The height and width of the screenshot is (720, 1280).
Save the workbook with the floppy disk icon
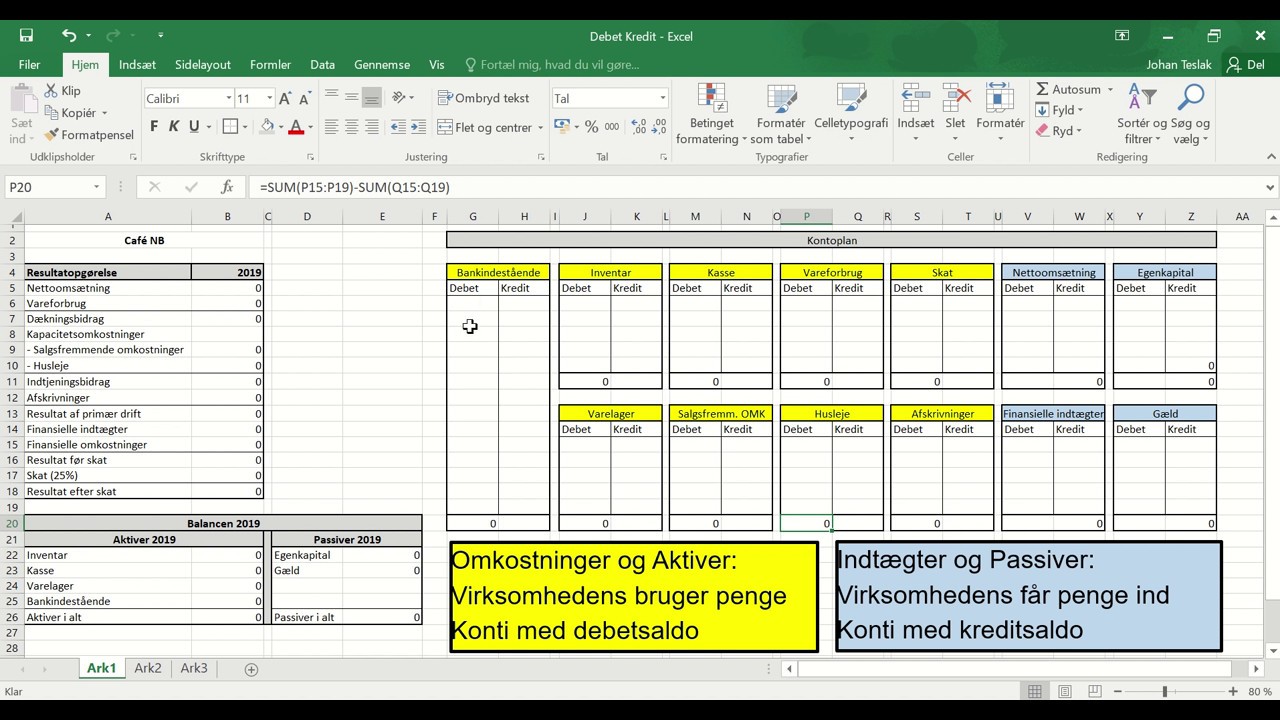26,36
